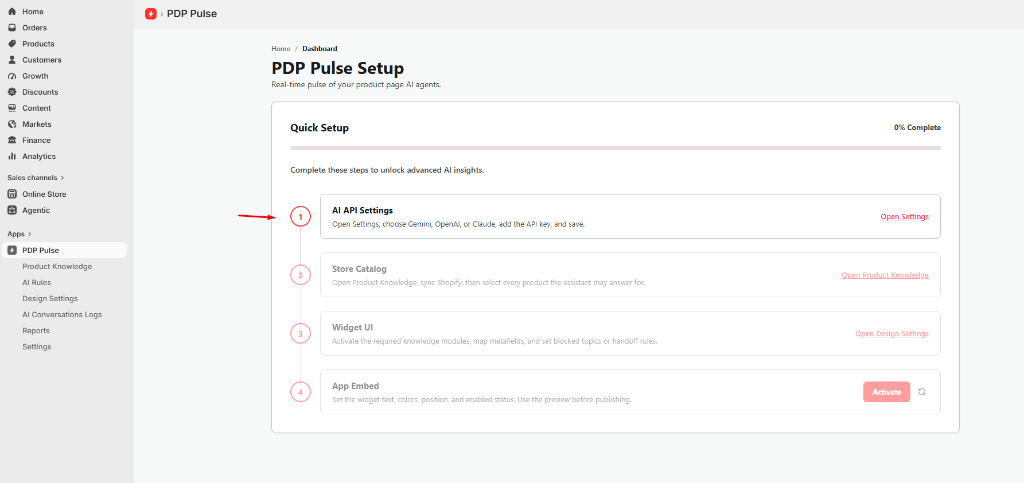Click the Markets globe icon
The image size is (1024, 483).
(x=12, y=124)
